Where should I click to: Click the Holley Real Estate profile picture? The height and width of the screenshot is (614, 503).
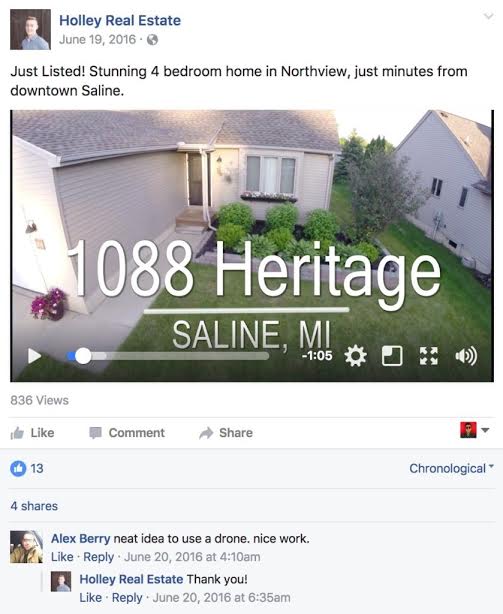tap(31, 29)
